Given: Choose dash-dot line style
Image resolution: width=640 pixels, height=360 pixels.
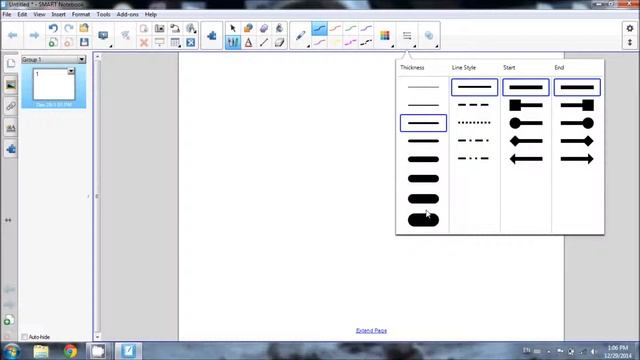Looking at the screenshot, I should coord(474,140).
